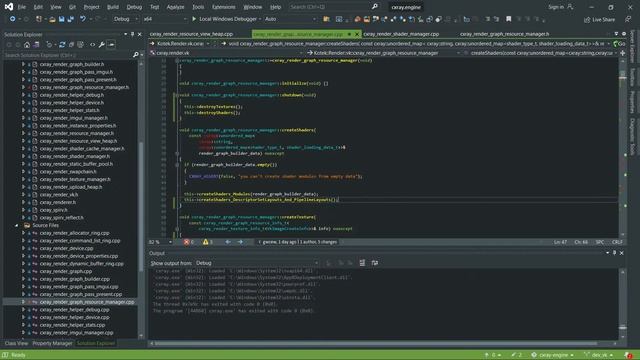Click the Solution Explorer search magnifier icon
Image resolution: width=640 pixels, height=360 pixels.
pyautogui.click(x=136, y=55)
